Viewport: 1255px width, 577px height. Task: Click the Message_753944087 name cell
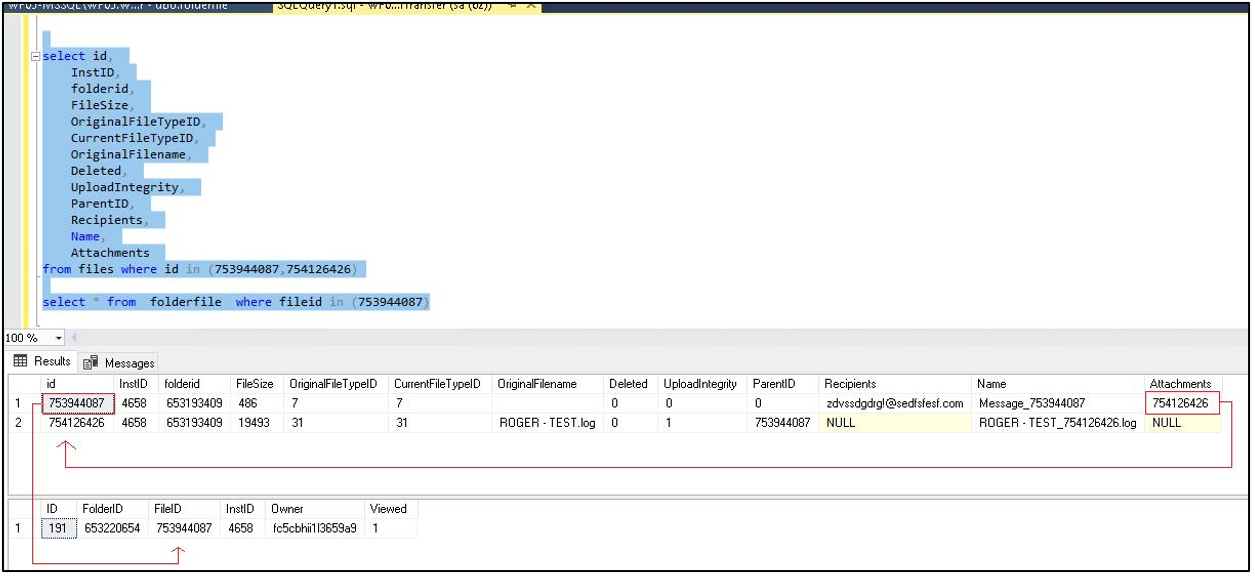pyautogui.click(x=1059, y=403)
